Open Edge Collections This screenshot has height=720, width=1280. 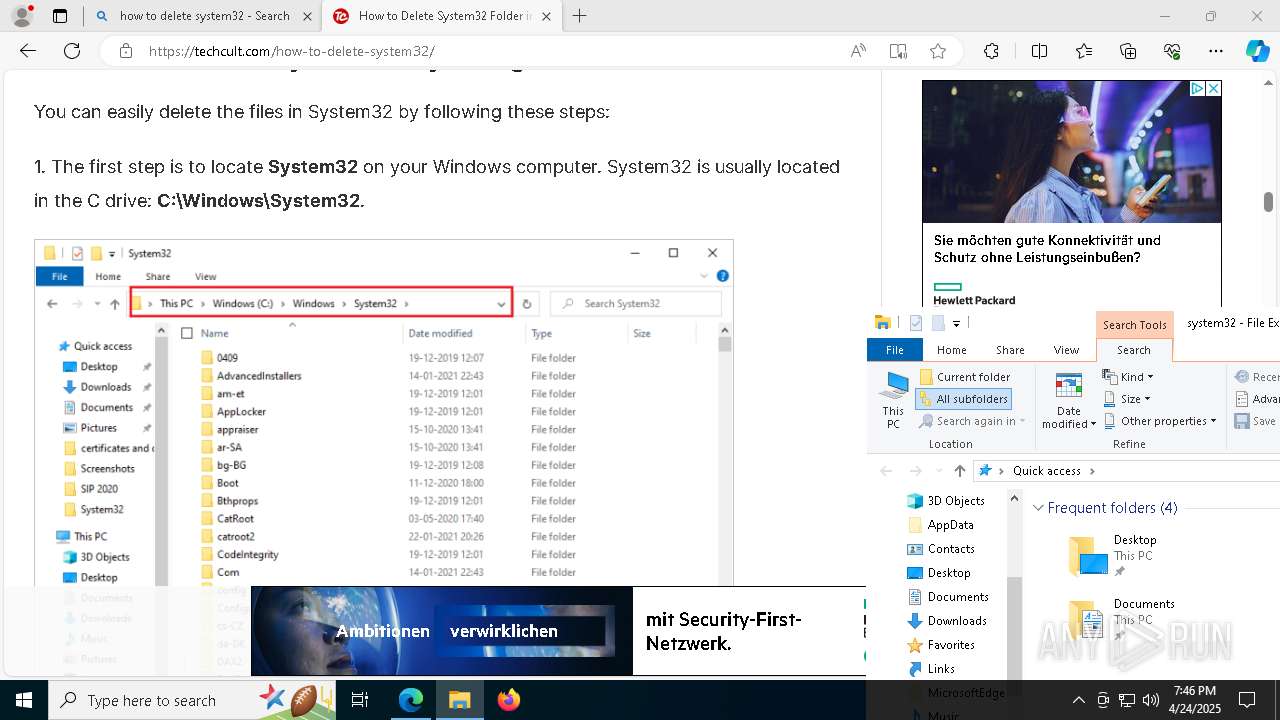click(x=1128, y=51)
